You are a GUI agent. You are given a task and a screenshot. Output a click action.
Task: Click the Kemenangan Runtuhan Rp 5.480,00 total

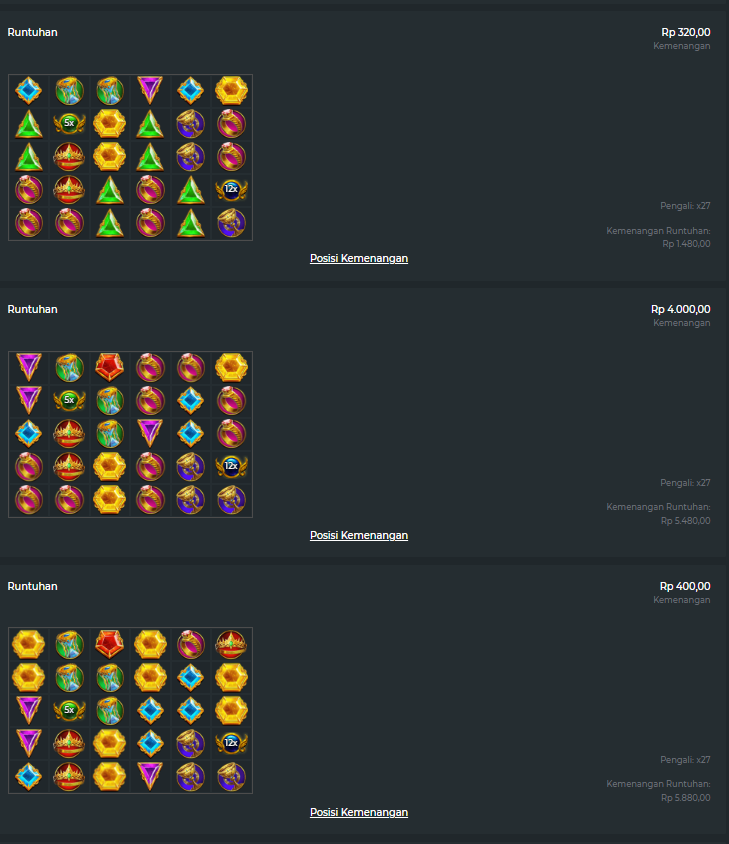point(685,521)
